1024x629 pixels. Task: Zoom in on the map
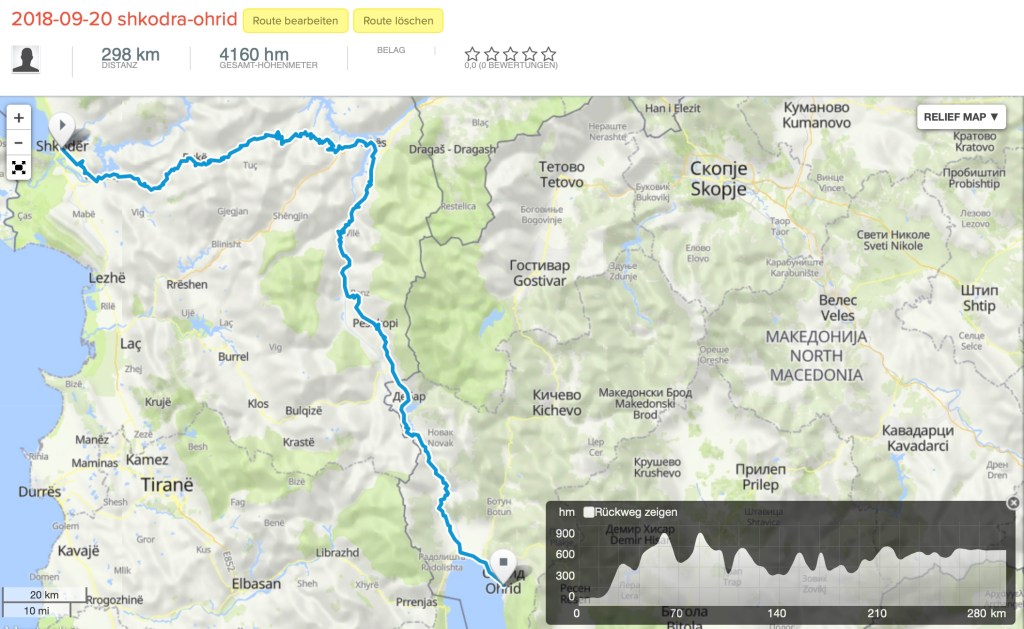(x=18, y=118)
